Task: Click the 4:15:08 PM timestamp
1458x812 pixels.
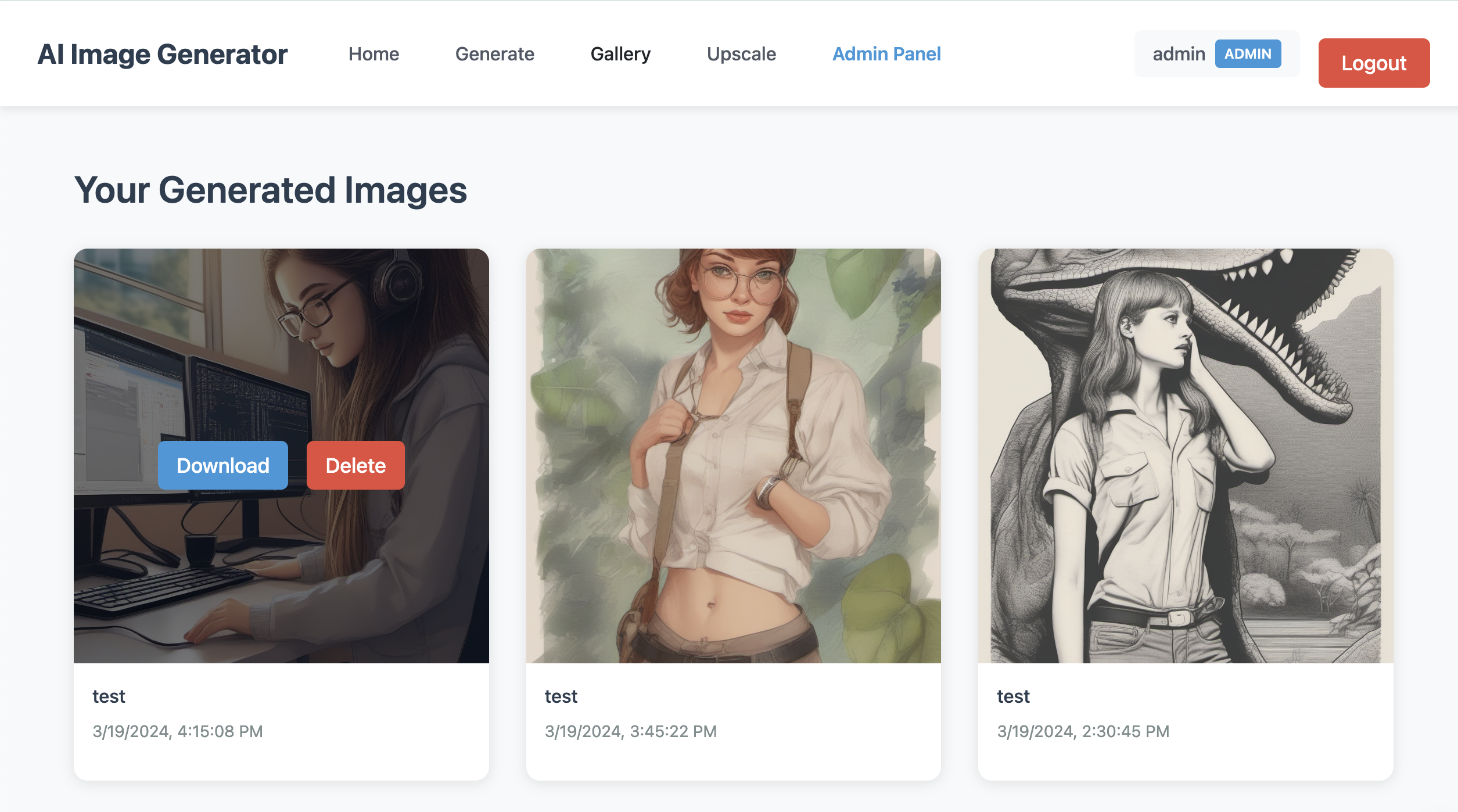Action: pyautogui.click(x=177, y=731)
